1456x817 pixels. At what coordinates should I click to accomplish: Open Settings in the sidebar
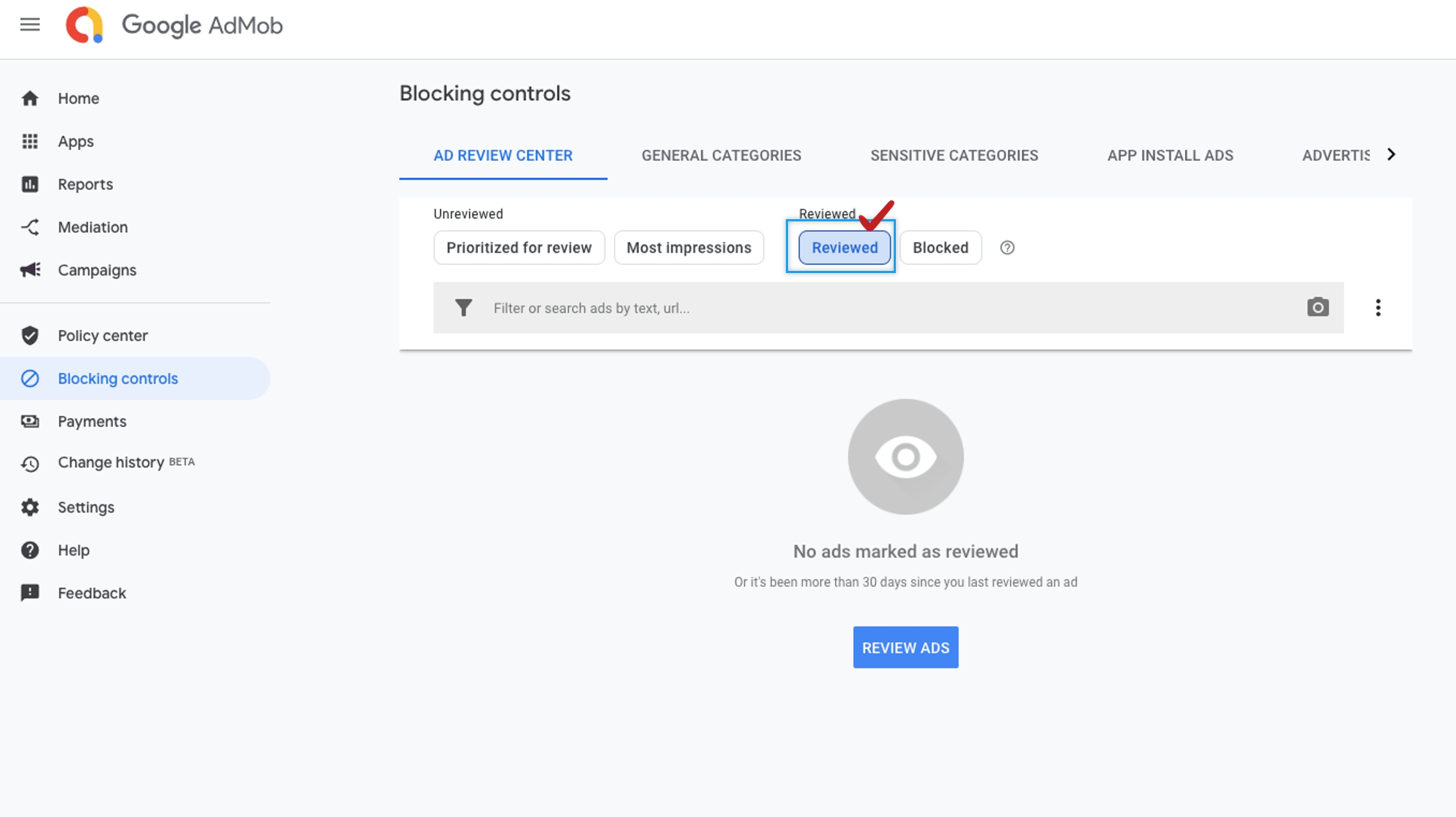(x=135, y=508)
